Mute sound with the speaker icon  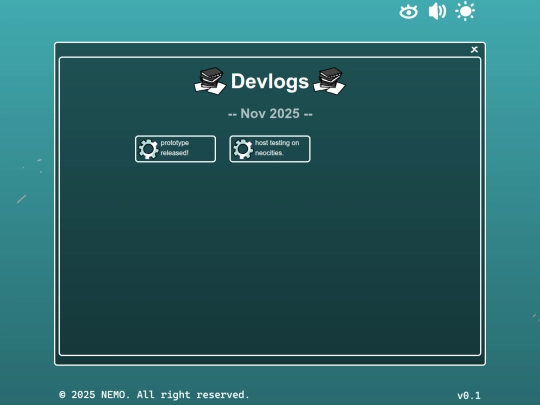pos(437,11)
